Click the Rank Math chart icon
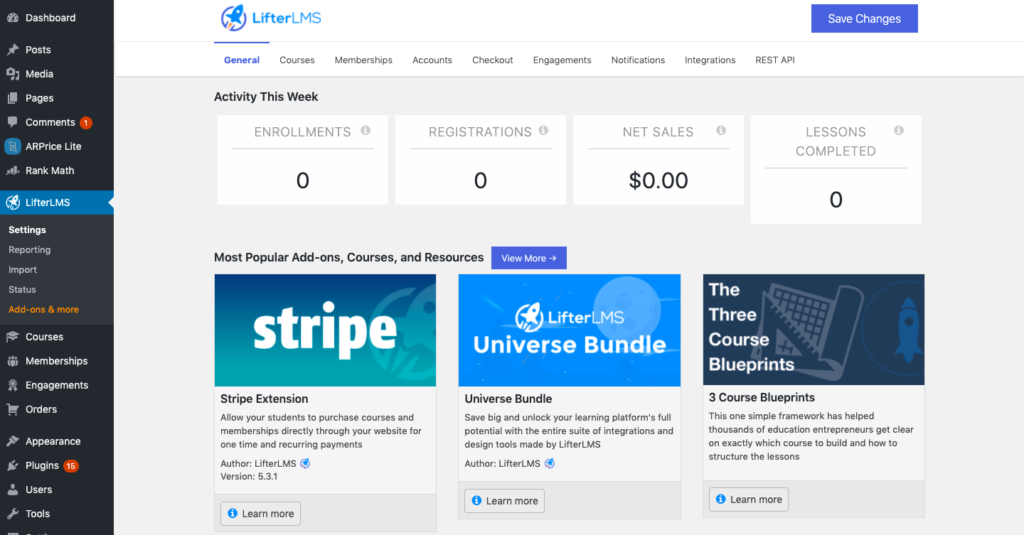This screenshot has height=535, width=1024. click(12, 170)
